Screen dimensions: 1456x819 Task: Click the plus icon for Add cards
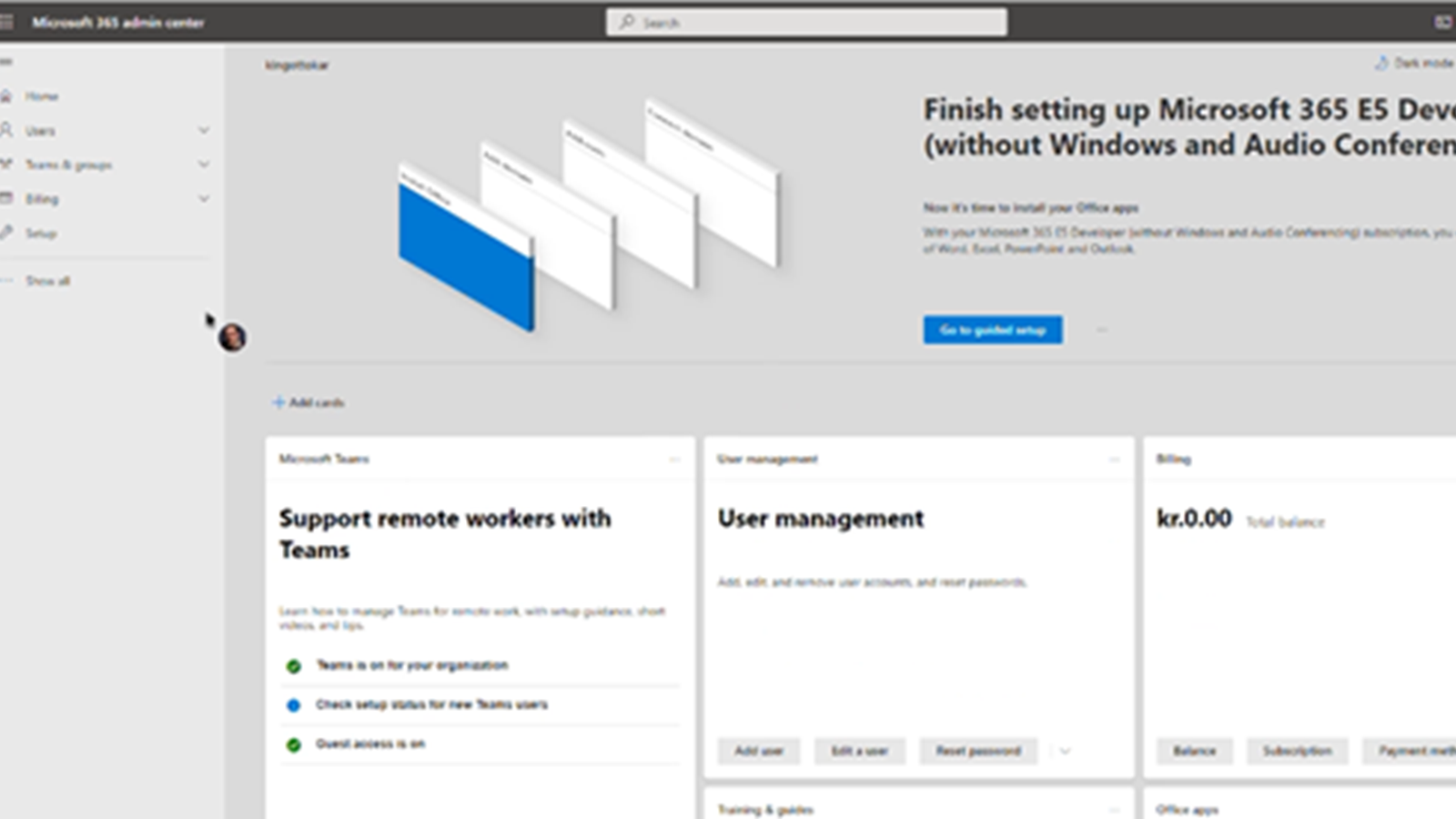pos(278,402)
